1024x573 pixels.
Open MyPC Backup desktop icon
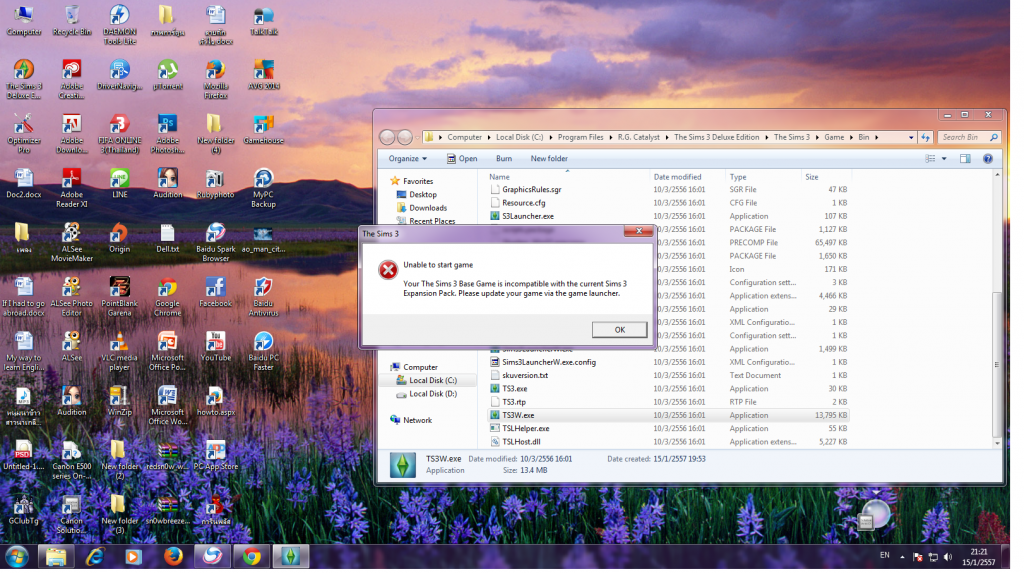coord(263,188)
